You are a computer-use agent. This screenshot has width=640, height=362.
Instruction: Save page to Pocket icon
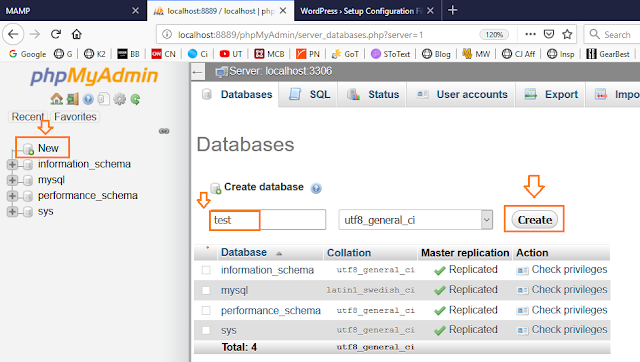[549, 34]
